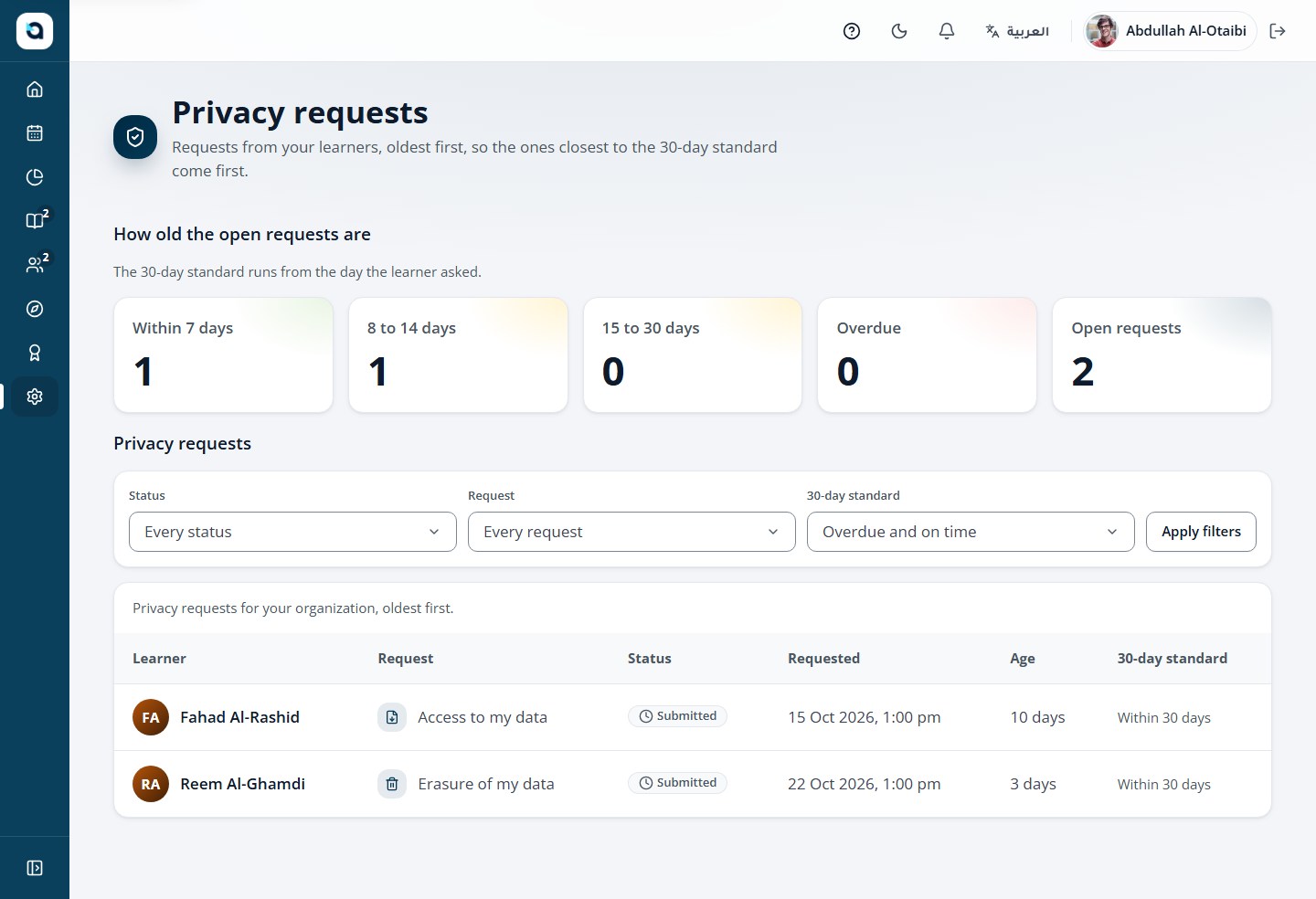The height and width of the screenshot is (899, 1316).
Task: Select the Within 7 days card
Action: [x=223, y=354]
